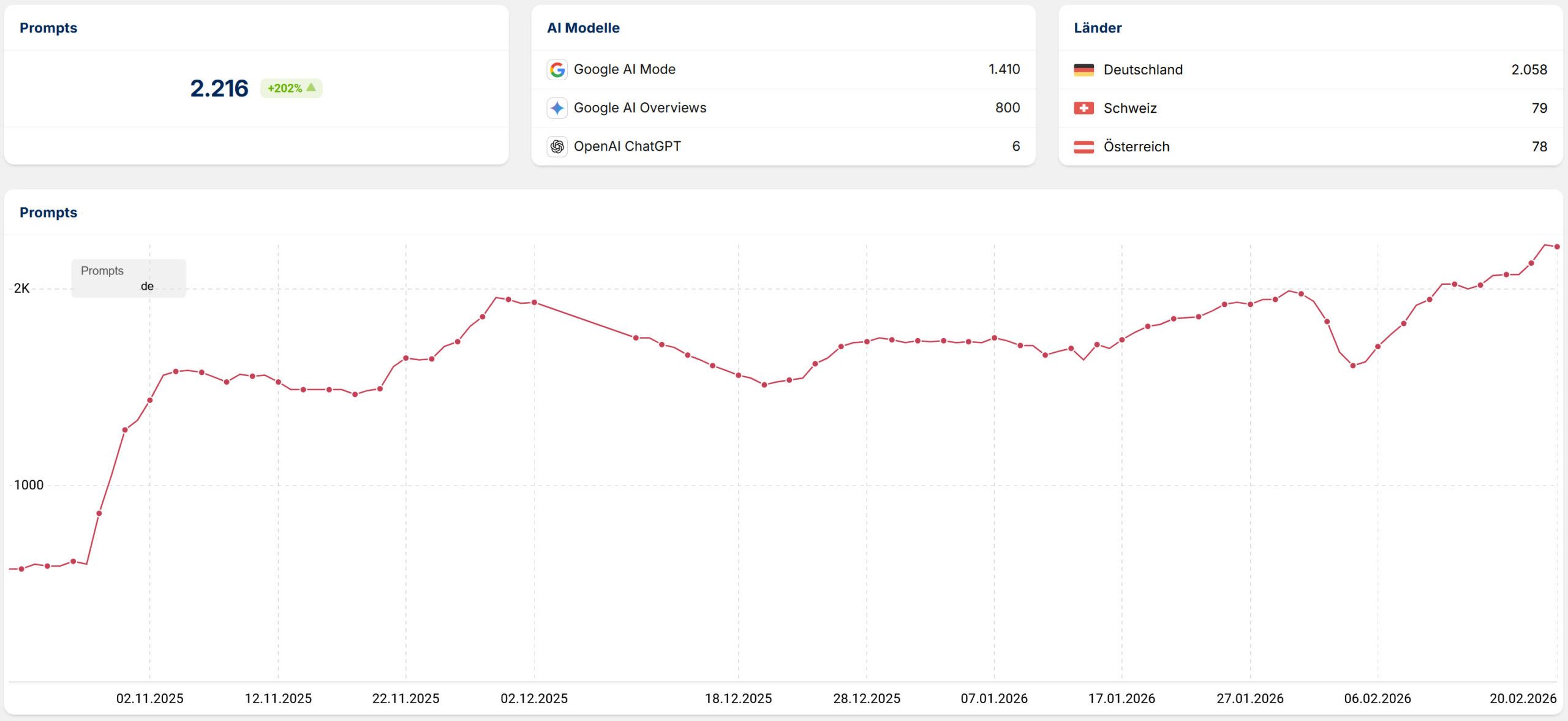Click the Prompts chart legend box
This screenshot has height=721, width=1568.
pos(129,278)
